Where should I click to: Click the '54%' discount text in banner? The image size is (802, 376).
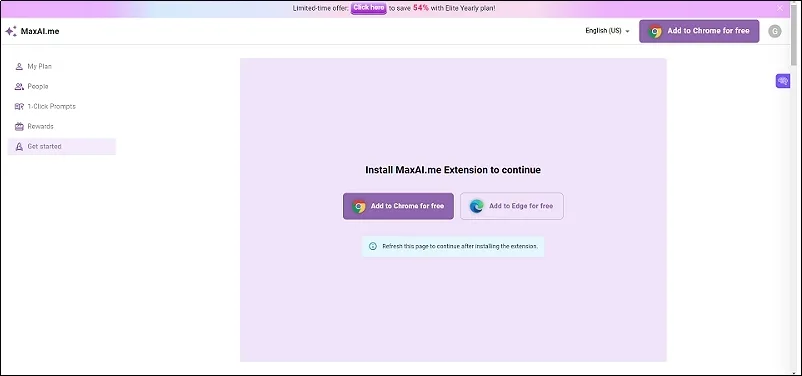point(421,8)
